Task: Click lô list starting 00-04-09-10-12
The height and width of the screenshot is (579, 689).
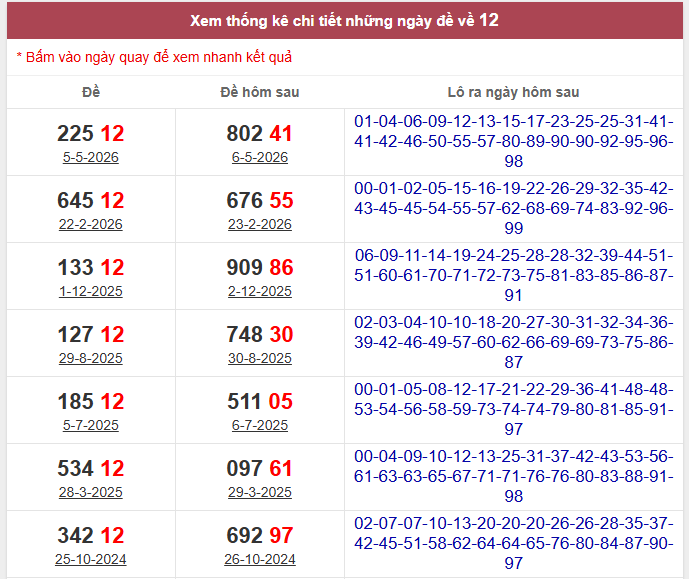Action: coord(514,476)
